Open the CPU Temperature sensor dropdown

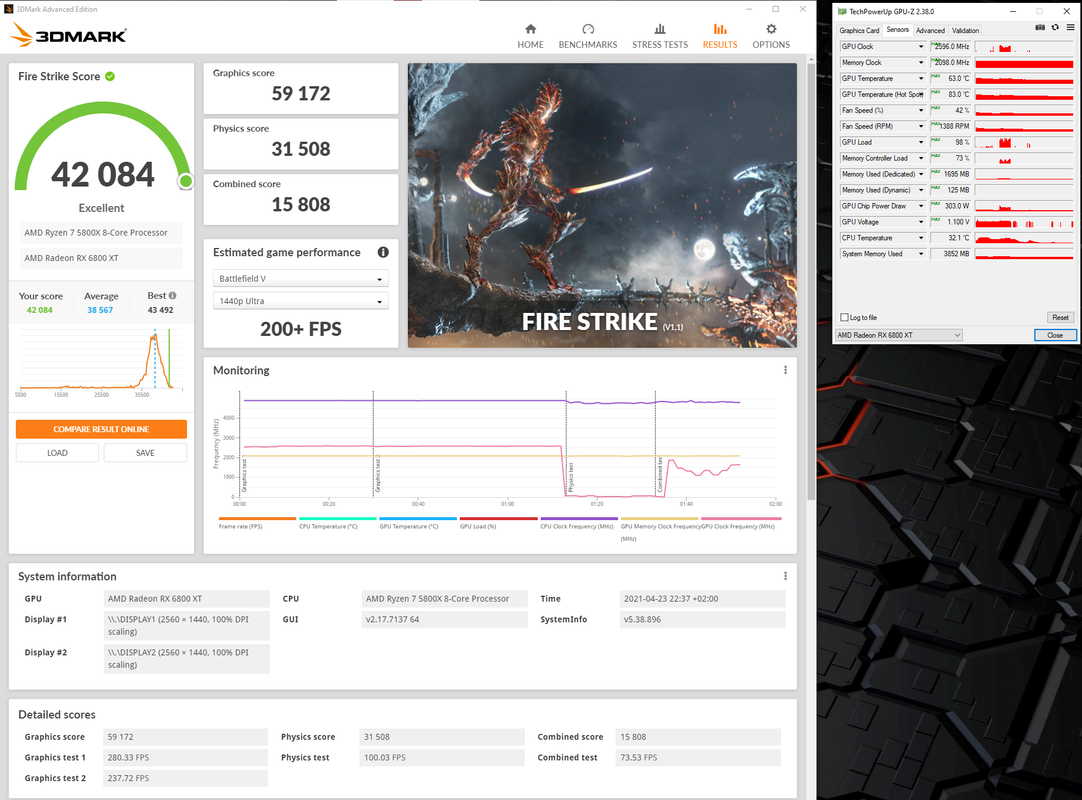click(x=921, y=237)
